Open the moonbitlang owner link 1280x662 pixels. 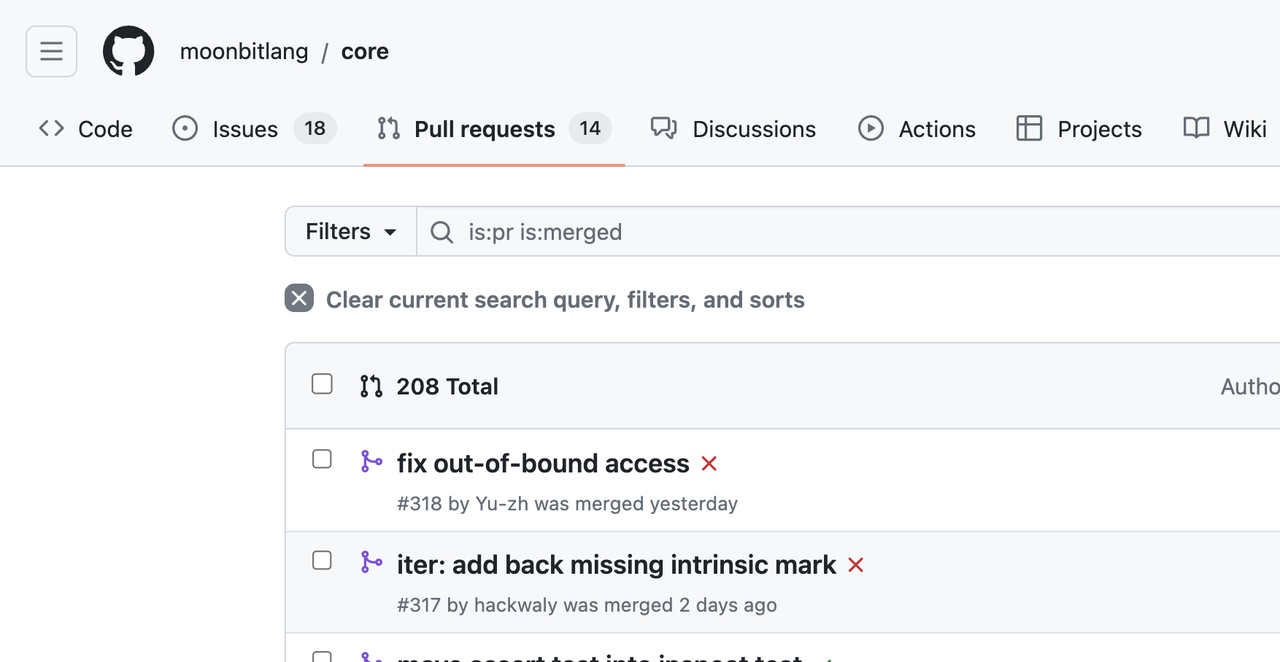[x=244, y=52]
